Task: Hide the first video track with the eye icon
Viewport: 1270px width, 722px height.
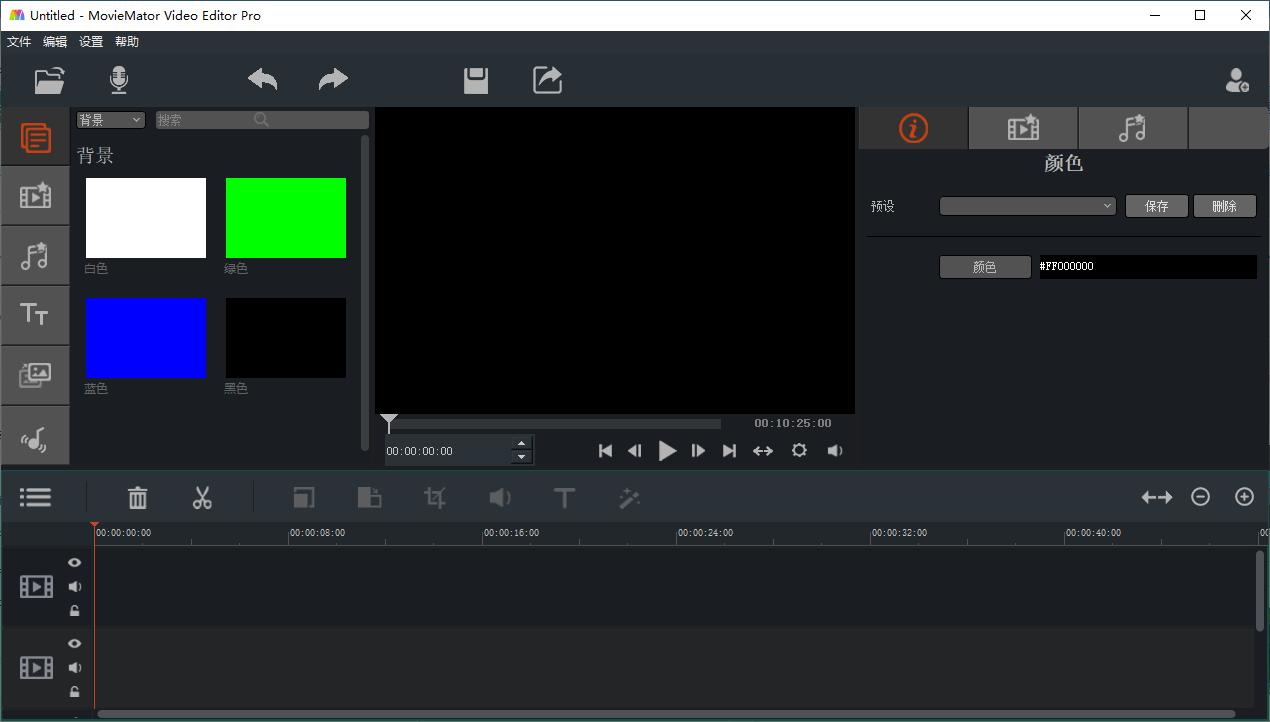Action: click(x=75, y=563)
